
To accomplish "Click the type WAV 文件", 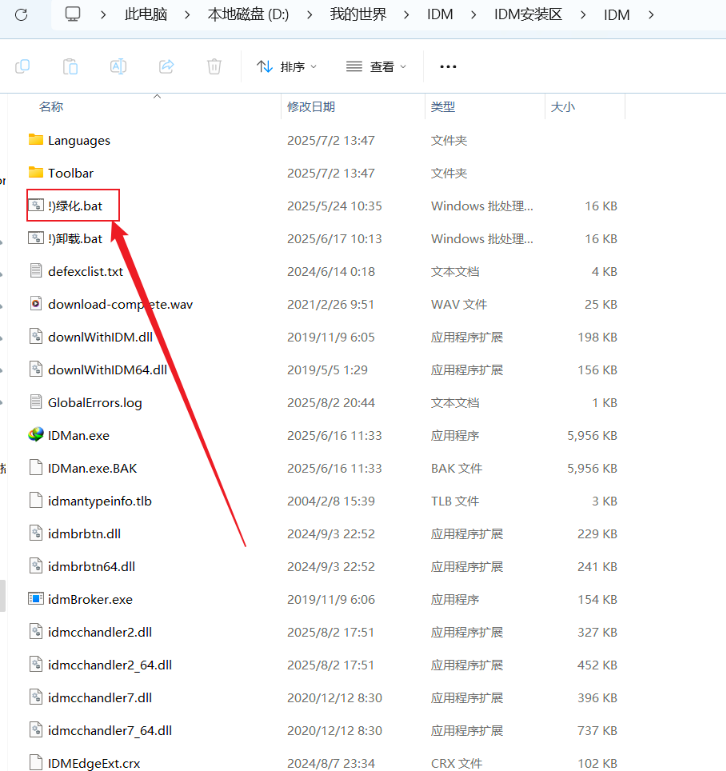I will point(459,304).
